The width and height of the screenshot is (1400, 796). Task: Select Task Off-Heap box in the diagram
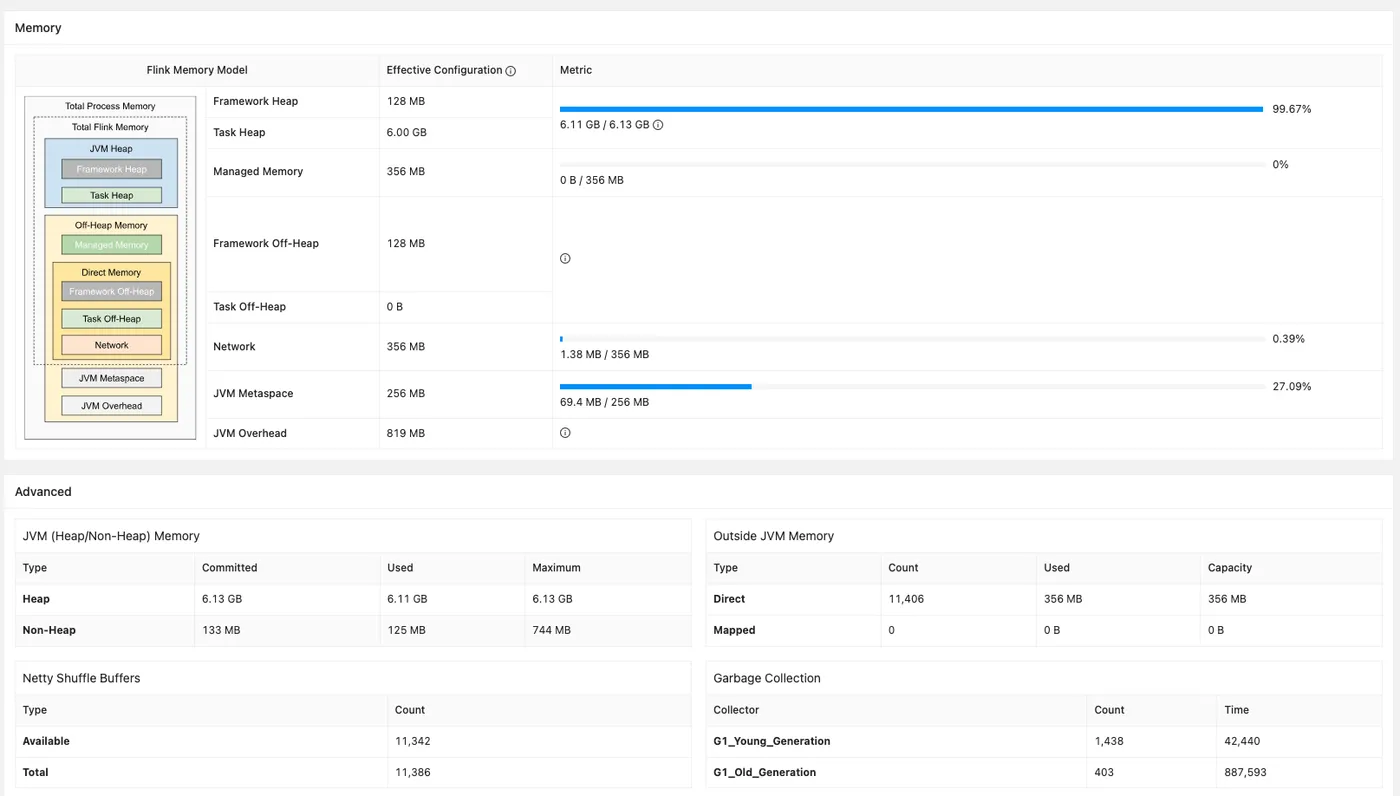pos(111,319)
